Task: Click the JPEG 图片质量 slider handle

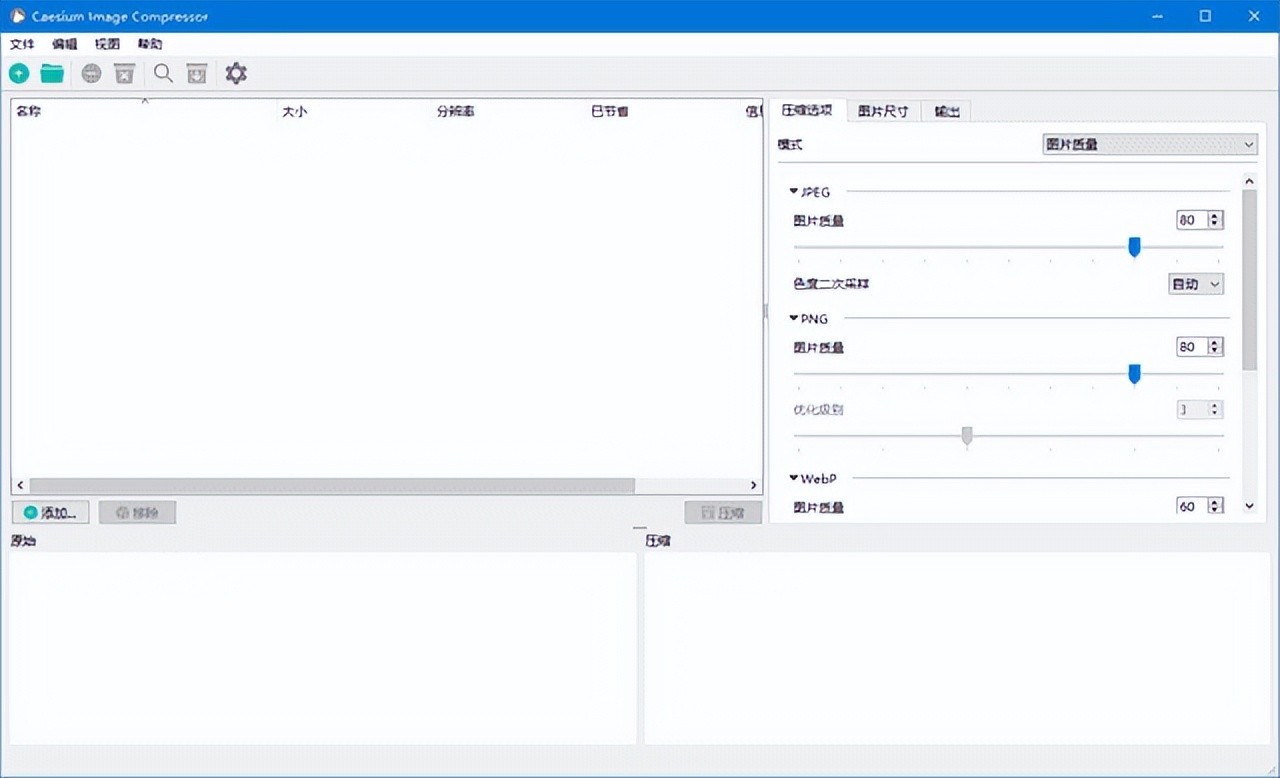Action: click(x=1134, y=247)
